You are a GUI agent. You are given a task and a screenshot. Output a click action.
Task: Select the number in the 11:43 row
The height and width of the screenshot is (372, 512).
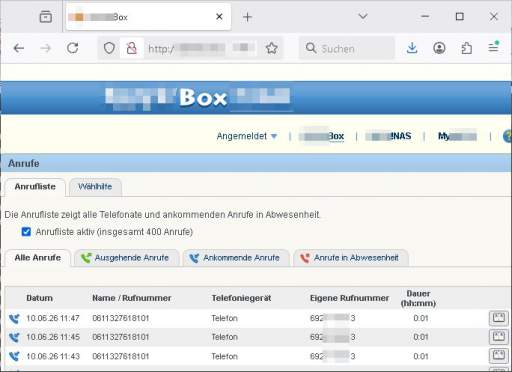pos(121,356)
